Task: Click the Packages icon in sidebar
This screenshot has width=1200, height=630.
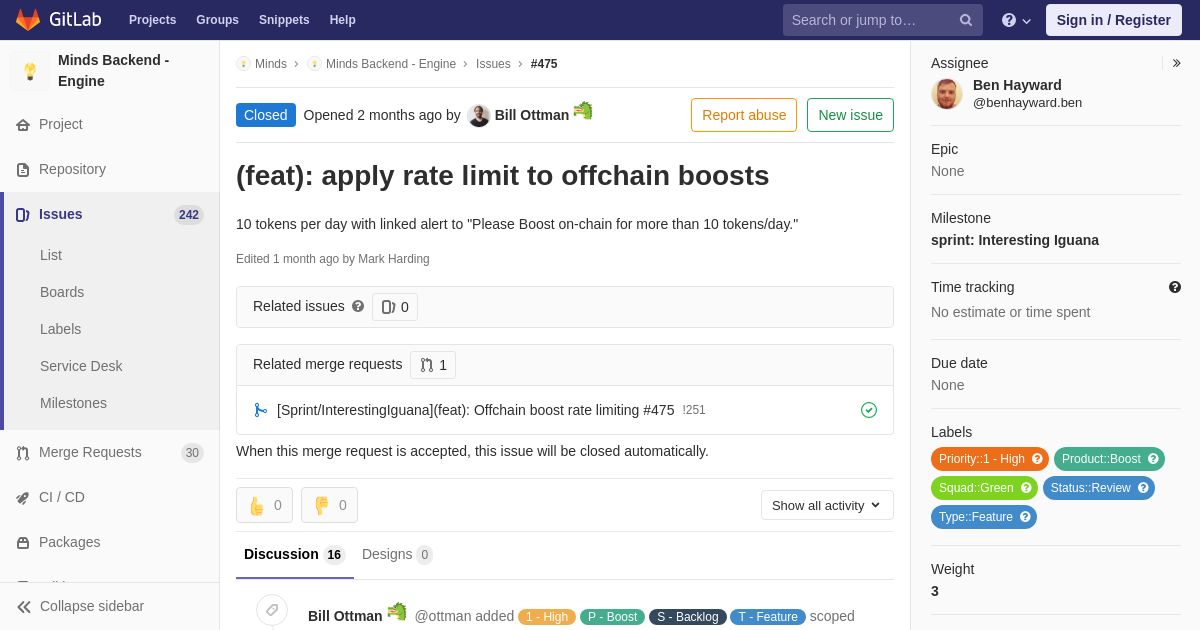Action: pyautogui.click(x=23, y=543)
